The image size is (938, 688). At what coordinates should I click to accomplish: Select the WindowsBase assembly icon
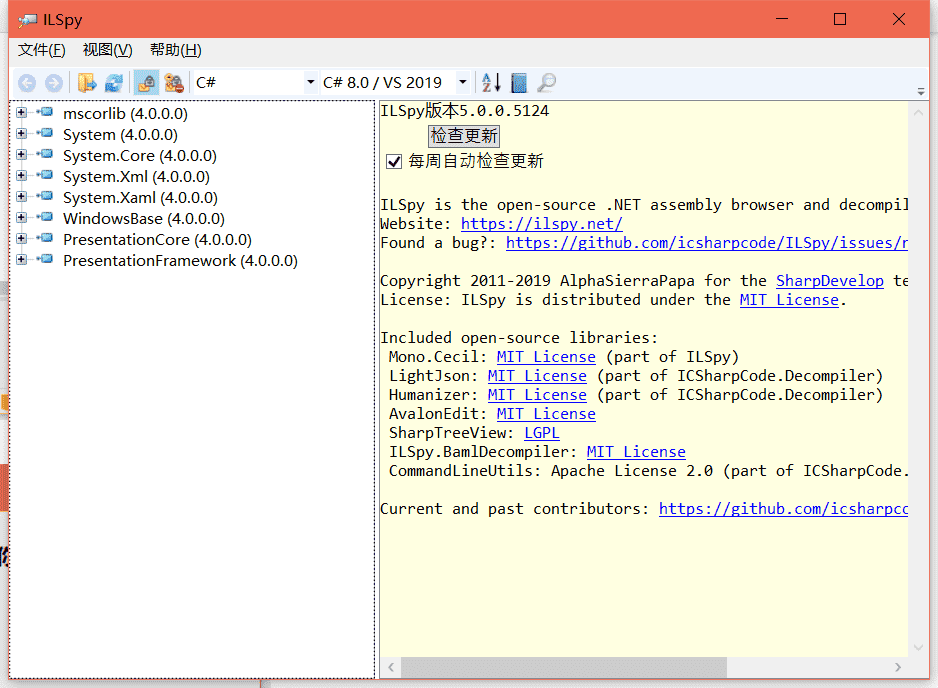[45, 217]
